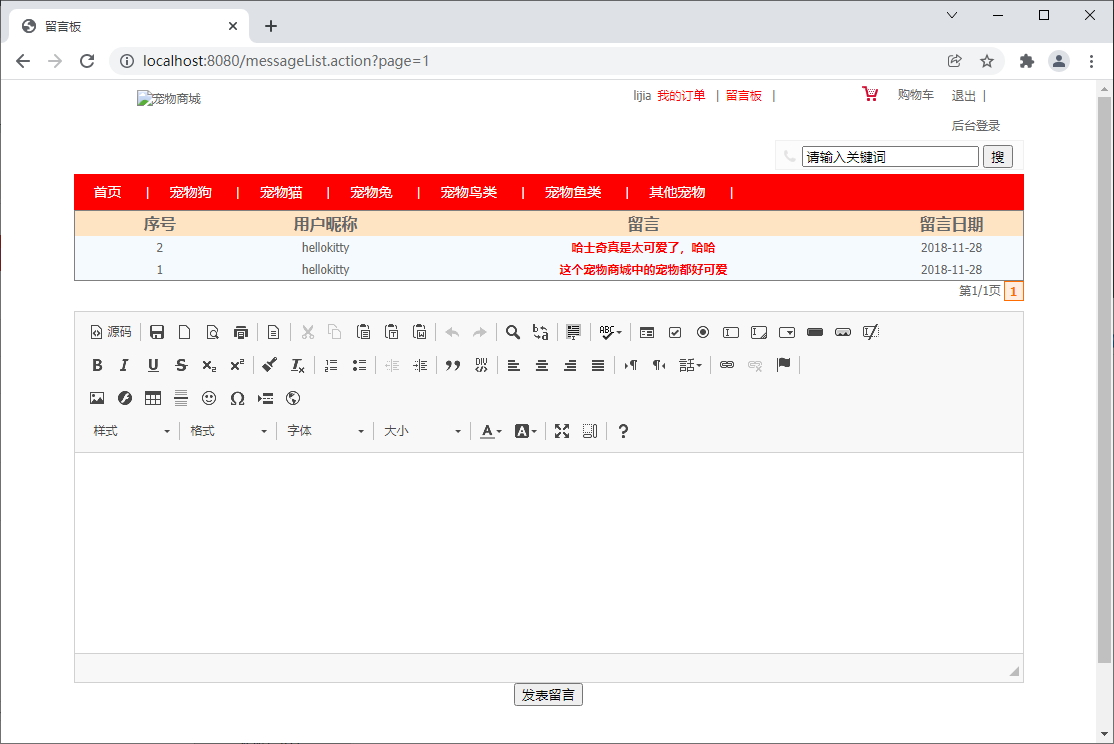This screenshot has width=1114, height=744.
Task: Open the text color picker
Action: pyautogui.click(x=491, y=431)
